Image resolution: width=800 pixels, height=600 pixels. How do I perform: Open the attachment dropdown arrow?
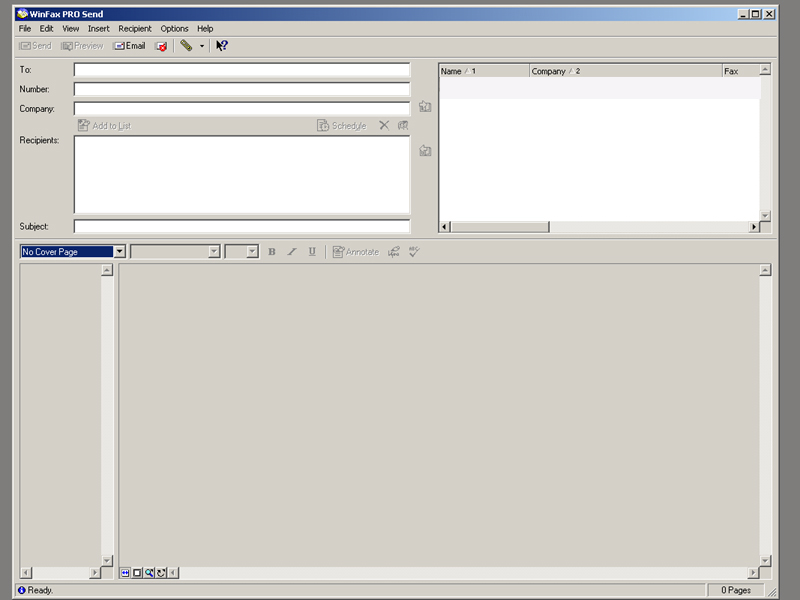(202, 46)
